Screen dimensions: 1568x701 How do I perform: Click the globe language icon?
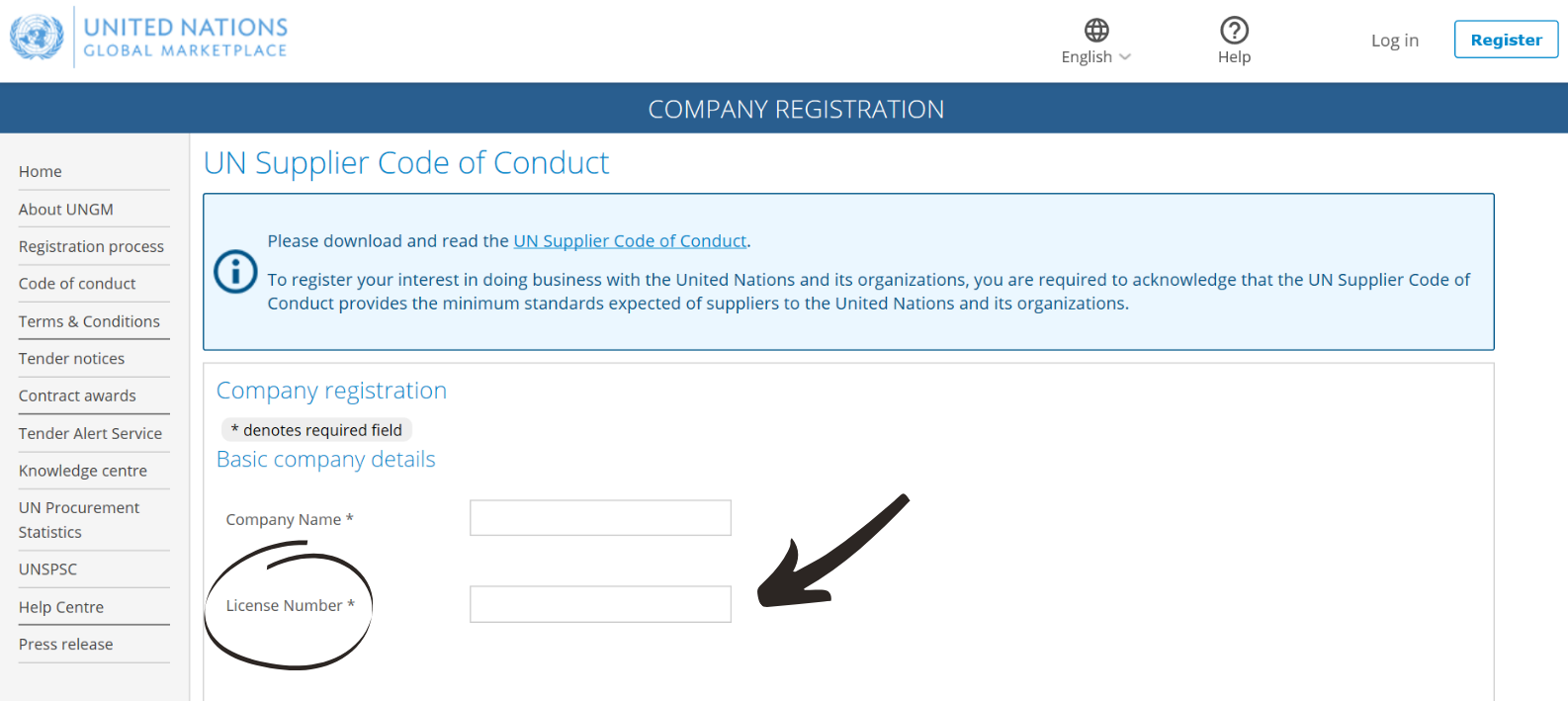pyautogui.click(x=1095, y=31)
